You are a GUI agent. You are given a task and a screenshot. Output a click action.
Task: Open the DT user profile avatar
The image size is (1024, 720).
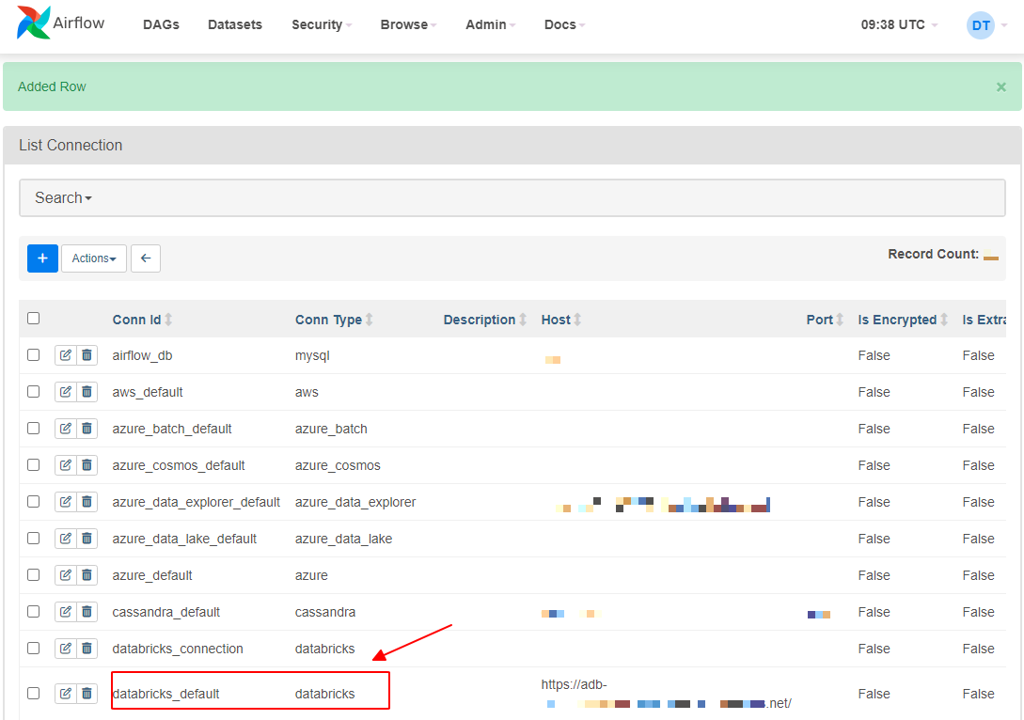980,24
